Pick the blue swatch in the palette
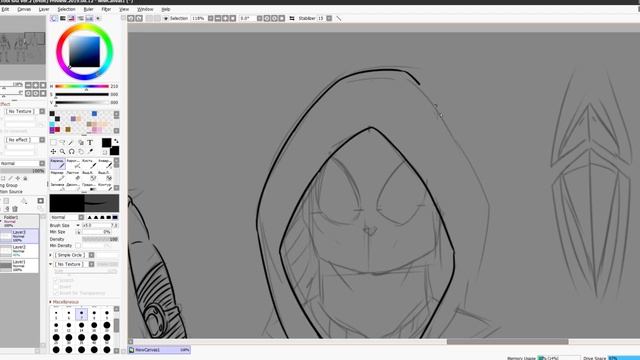This screenshot has height=360, width=640. coord(94,113)
